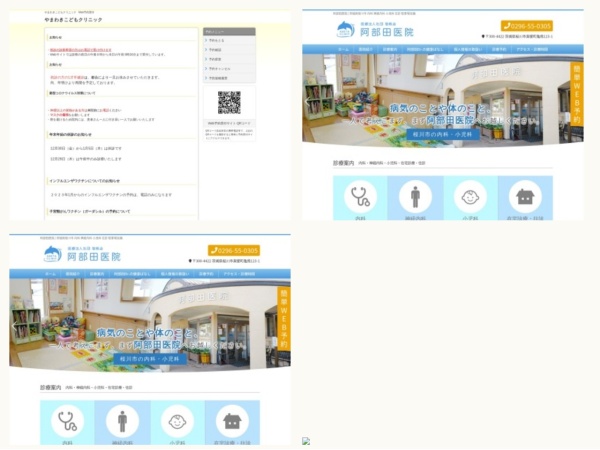Open 診療予約 in the upper 阿部田医院 navigation bar

[x=499, y=49]
